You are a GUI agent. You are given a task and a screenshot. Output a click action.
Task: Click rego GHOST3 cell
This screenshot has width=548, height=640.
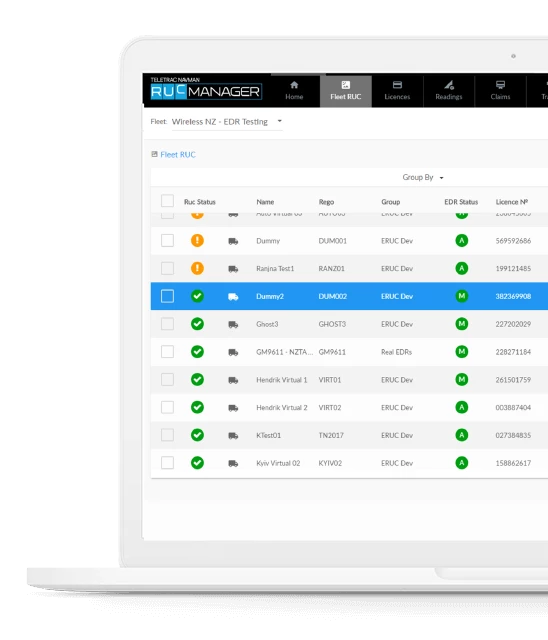coord(332,324)
